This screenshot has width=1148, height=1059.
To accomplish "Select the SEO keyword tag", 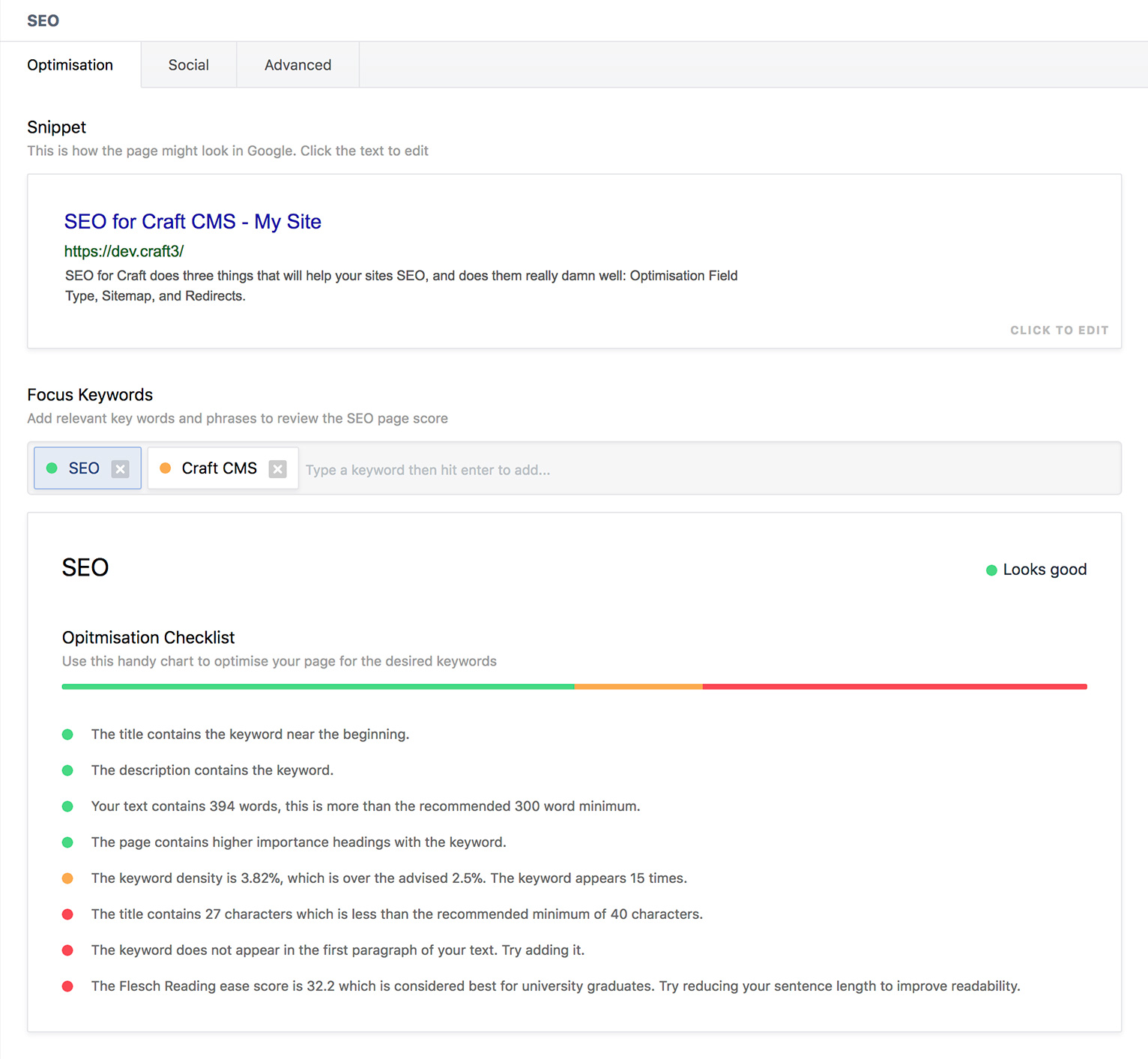I will [x=84, y=468].
